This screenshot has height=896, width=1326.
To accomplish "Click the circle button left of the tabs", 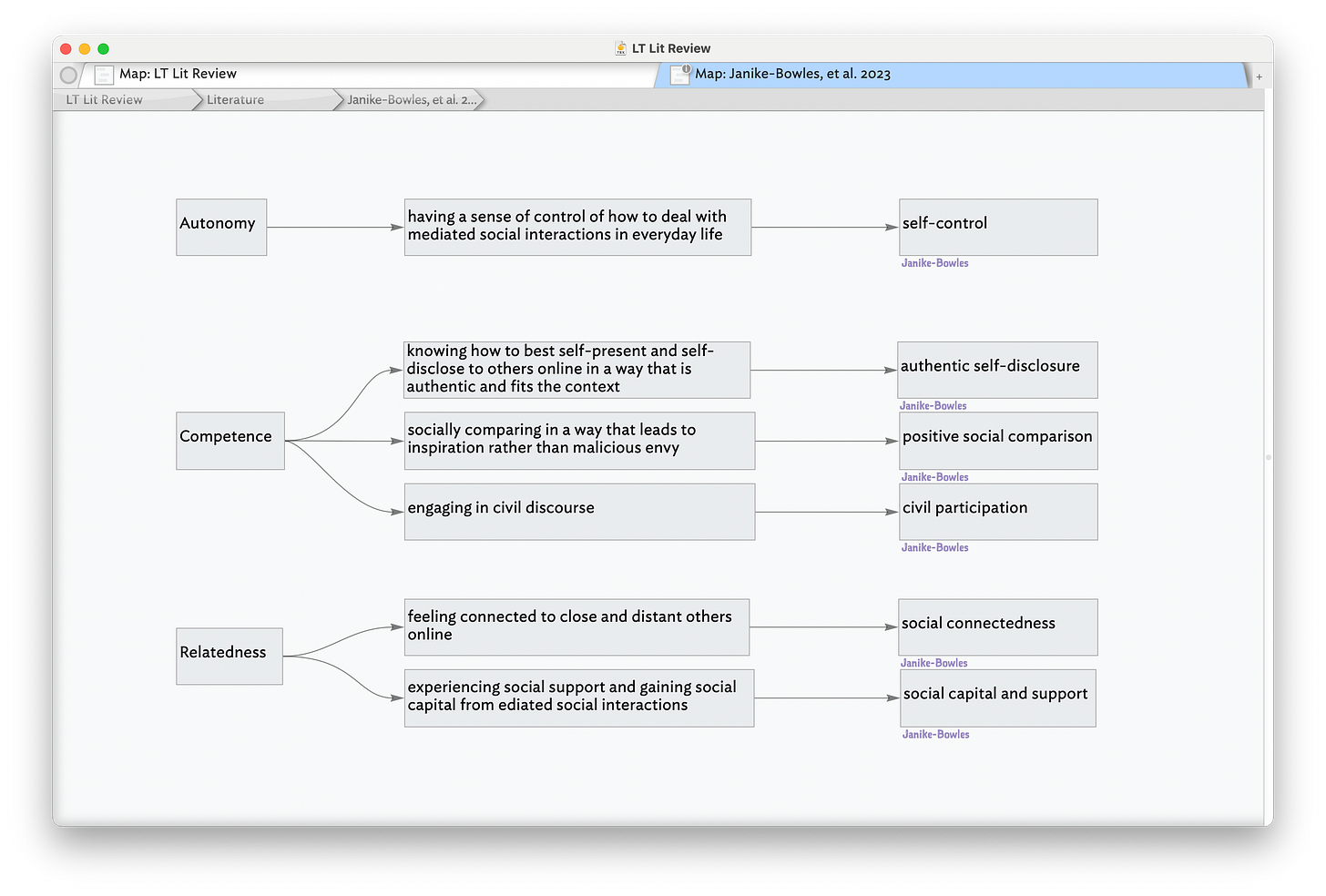I will (68, 76).
